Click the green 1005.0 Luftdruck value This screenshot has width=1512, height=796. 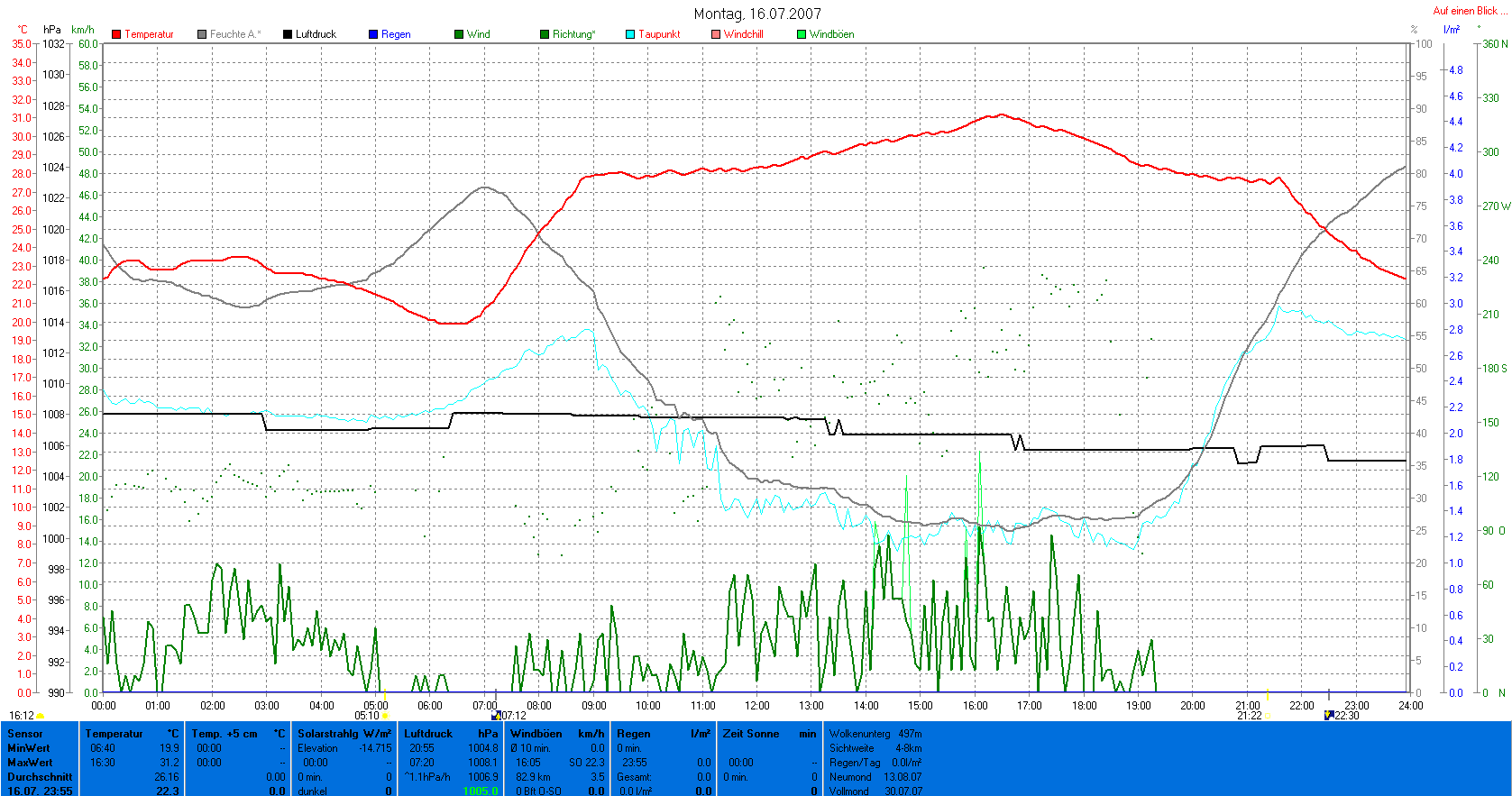480,791
